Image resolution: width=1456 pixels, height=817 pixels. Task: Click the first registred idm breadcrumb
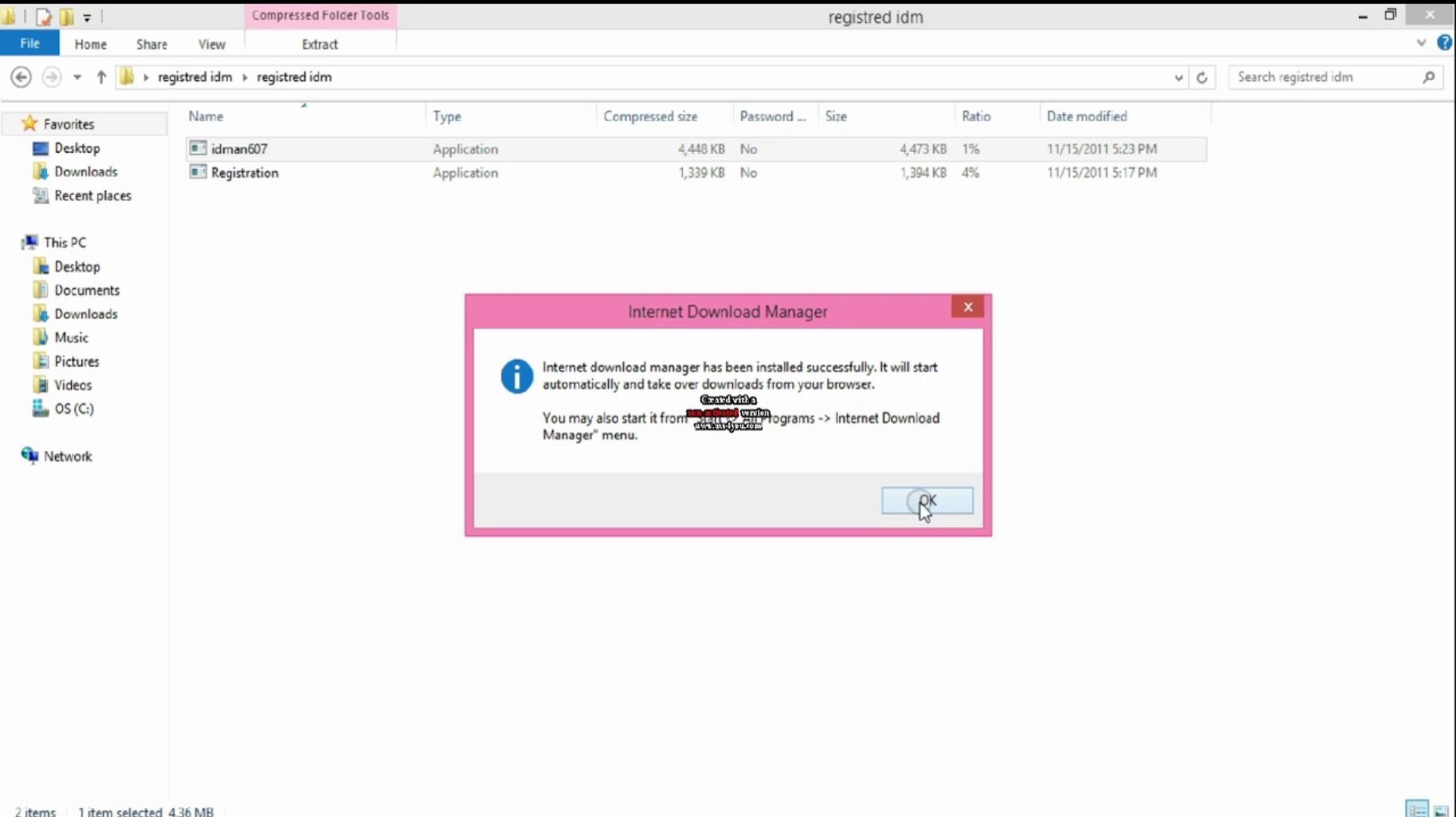pyautogui.click(x=194, y=77)
